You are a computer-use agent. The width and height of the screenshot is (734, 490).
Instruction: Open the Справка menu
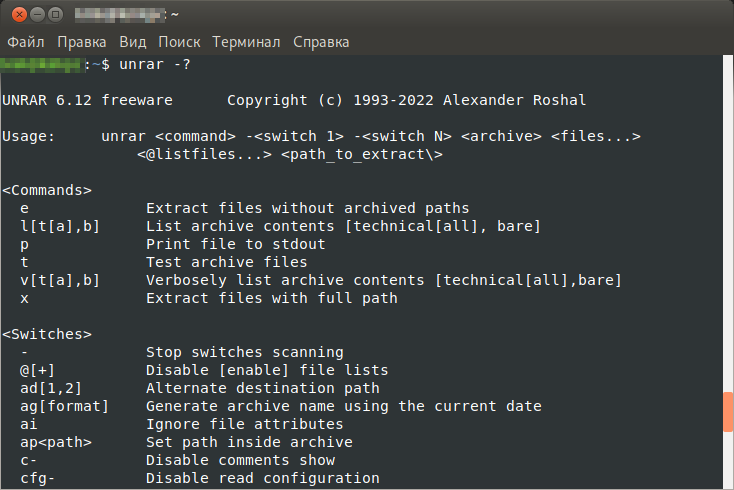[321, 42]
